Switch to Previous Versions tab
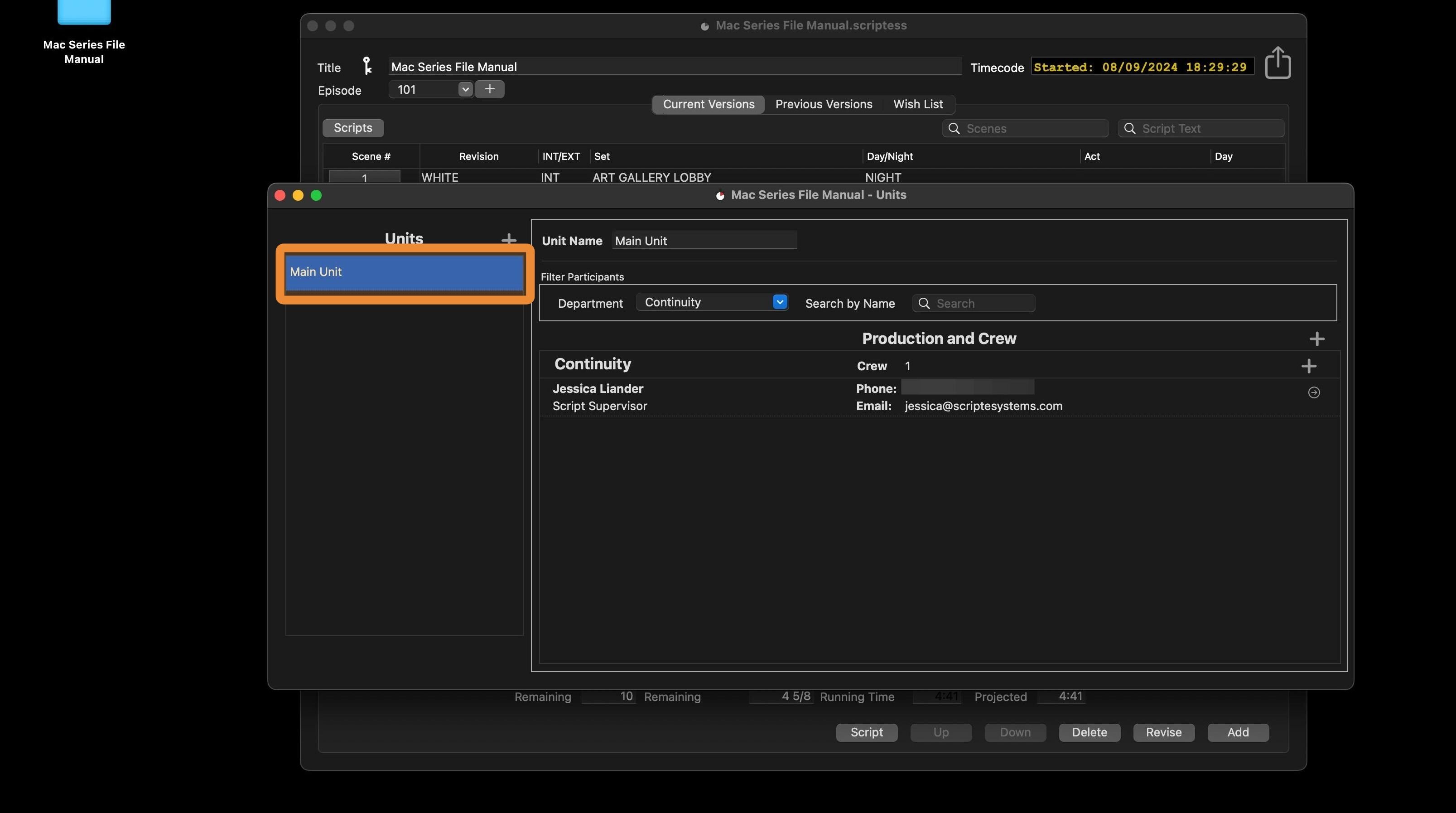The height and width of the screenshot is (813, 1456). [x=823, y=105]
